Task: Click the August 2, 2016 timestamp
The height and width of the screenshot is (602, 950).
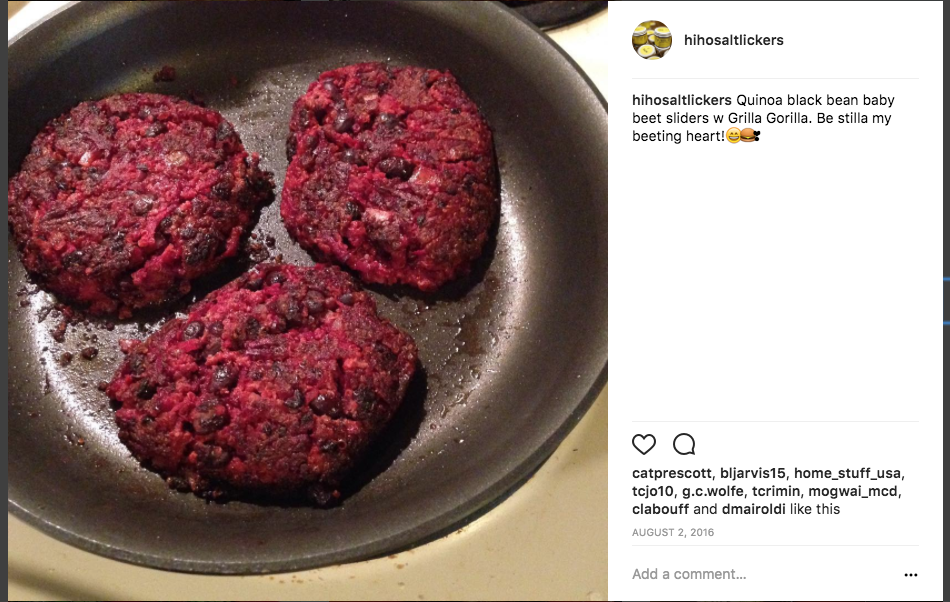Action: pyautogui.click(x=673, y=532)
